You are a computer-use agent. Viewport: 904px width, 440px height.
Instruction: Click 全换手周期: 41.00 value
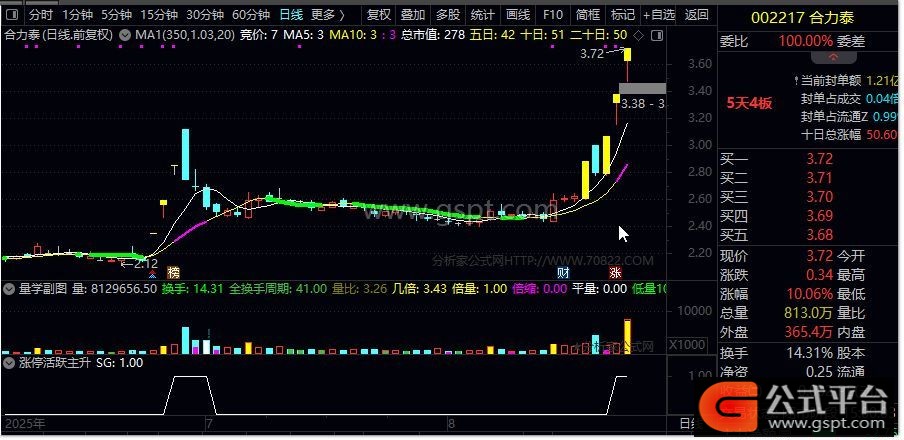coord(278,289)
